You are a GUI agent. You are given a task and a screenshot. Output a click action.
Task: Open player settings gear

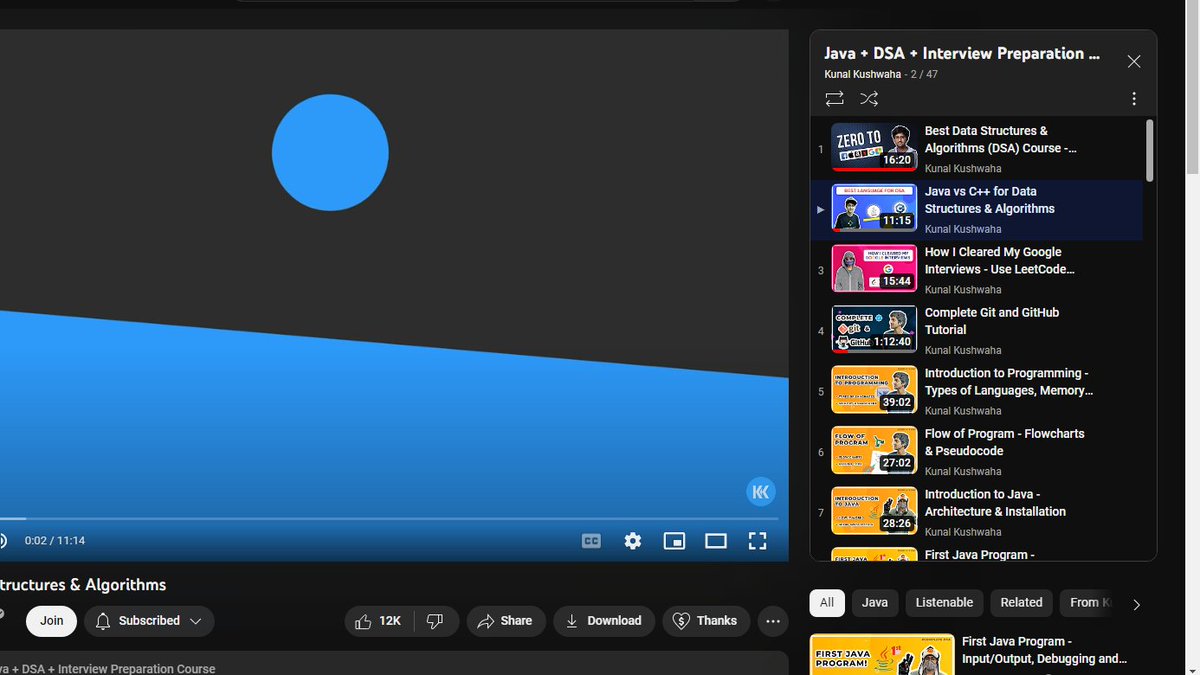click(x=633, y=541)
